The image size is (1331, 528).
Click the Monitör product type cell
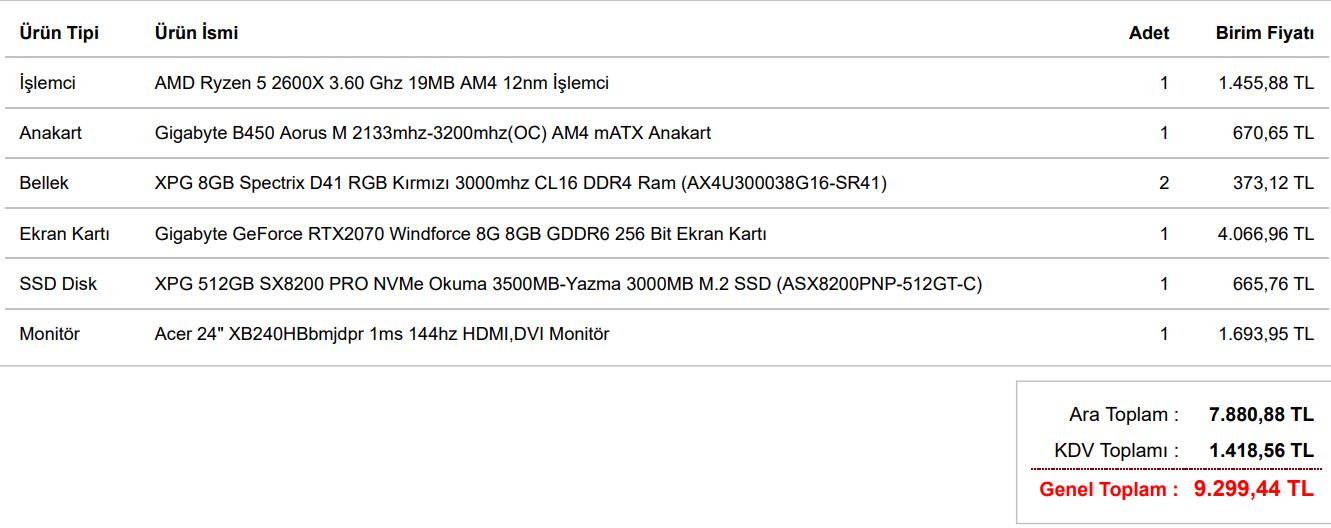[49, 334]
